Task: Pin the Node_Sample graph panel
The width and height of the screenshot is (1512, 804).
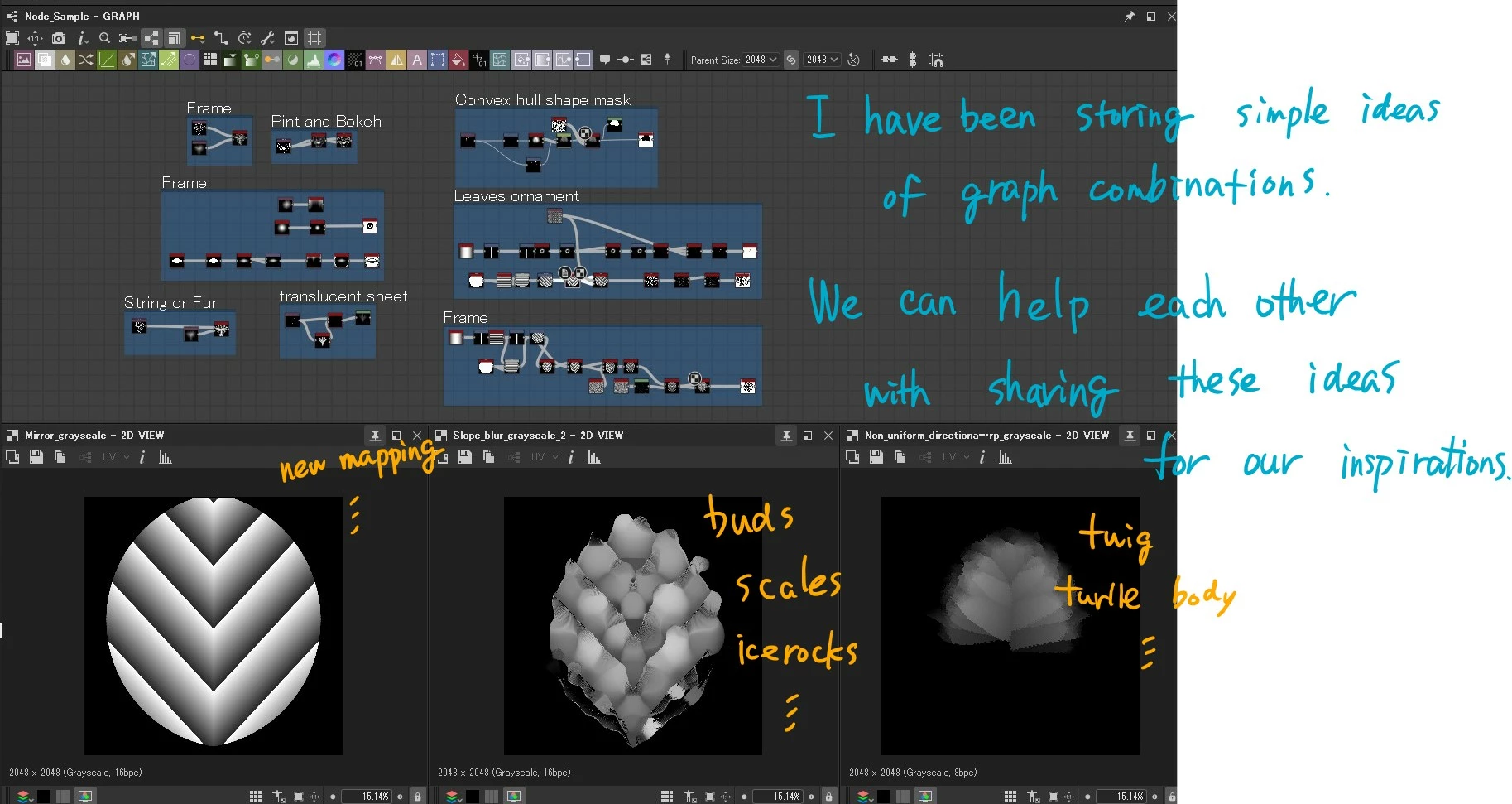Action: (x=1130, y=17)
